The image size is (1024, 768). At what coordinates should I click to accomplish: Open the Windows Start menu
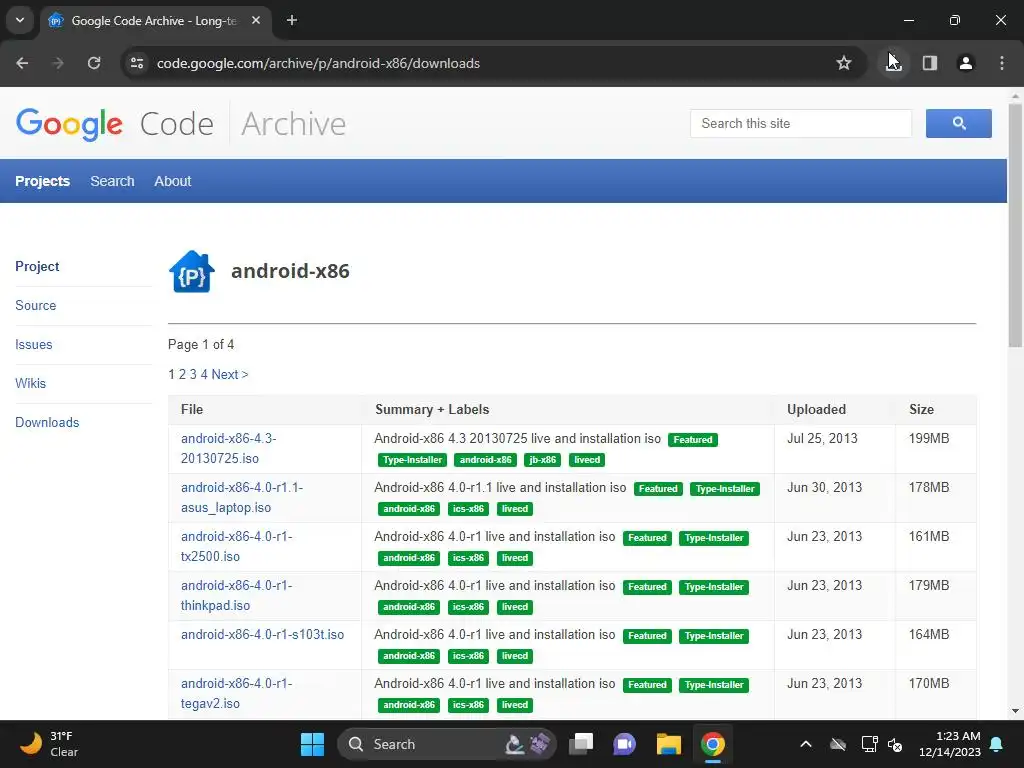coord(312,744)
